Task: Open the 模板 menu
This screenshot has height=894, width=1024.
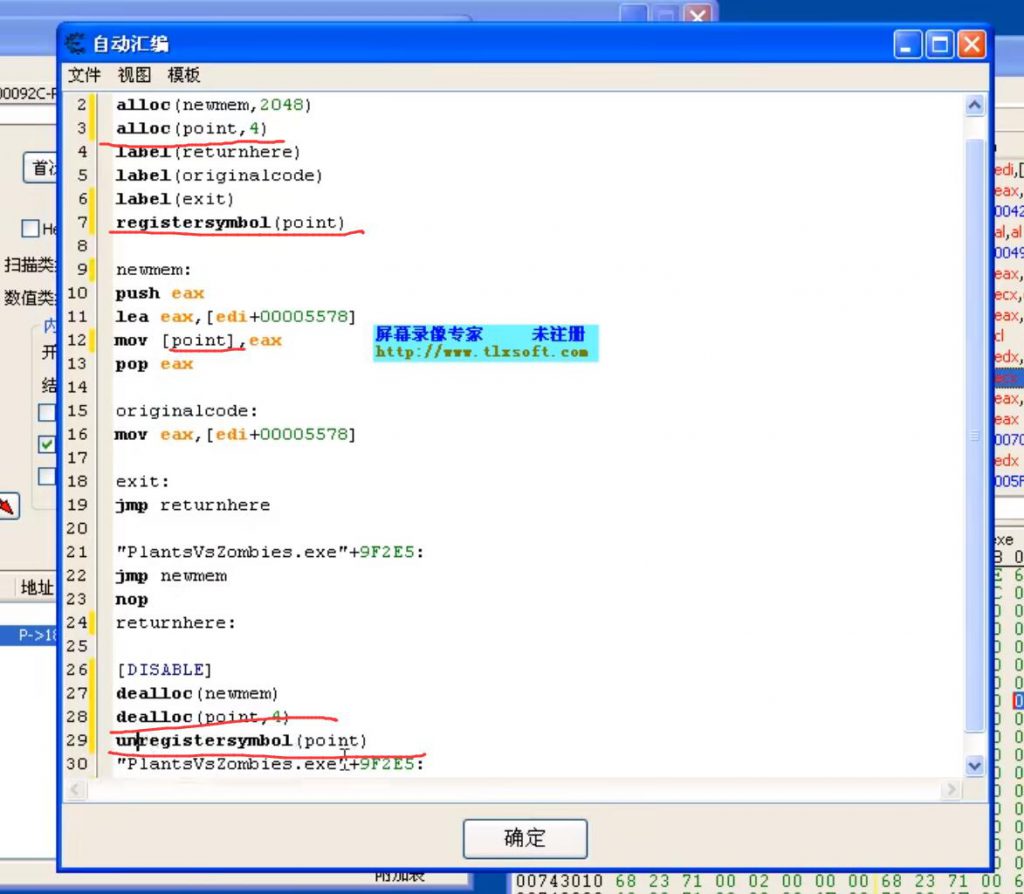Action: [184, 75]
